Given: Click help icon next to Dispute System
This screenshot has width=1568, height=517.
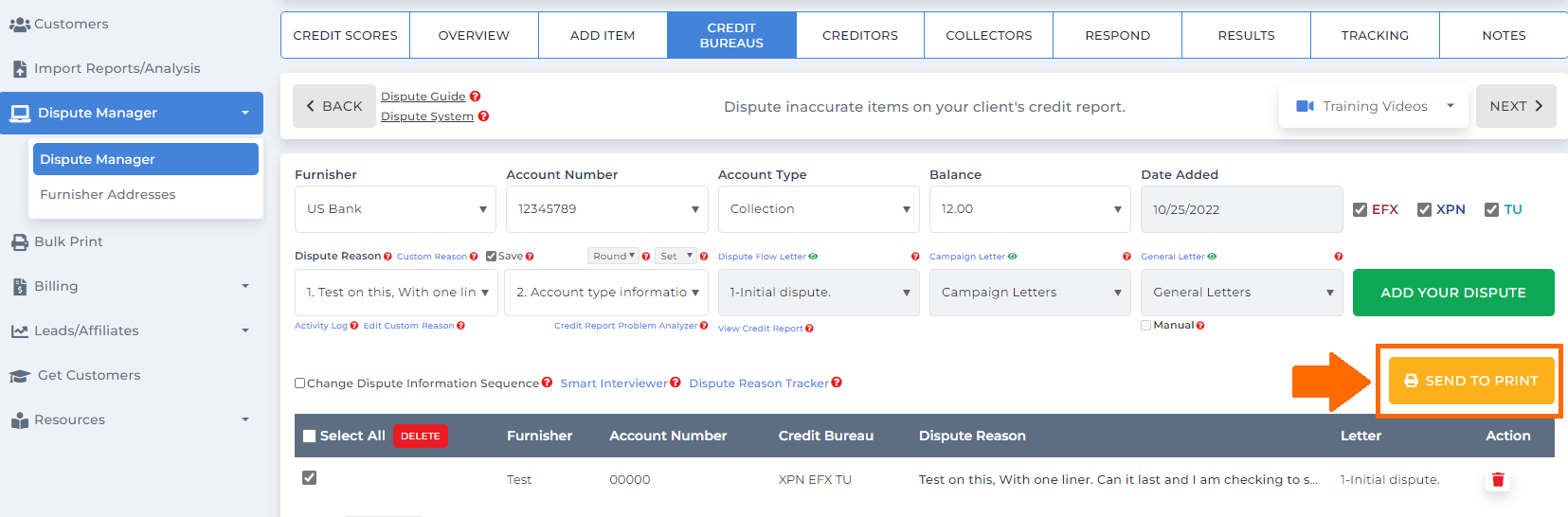Looking at the screenshot, I should click(x=483, y=116).
